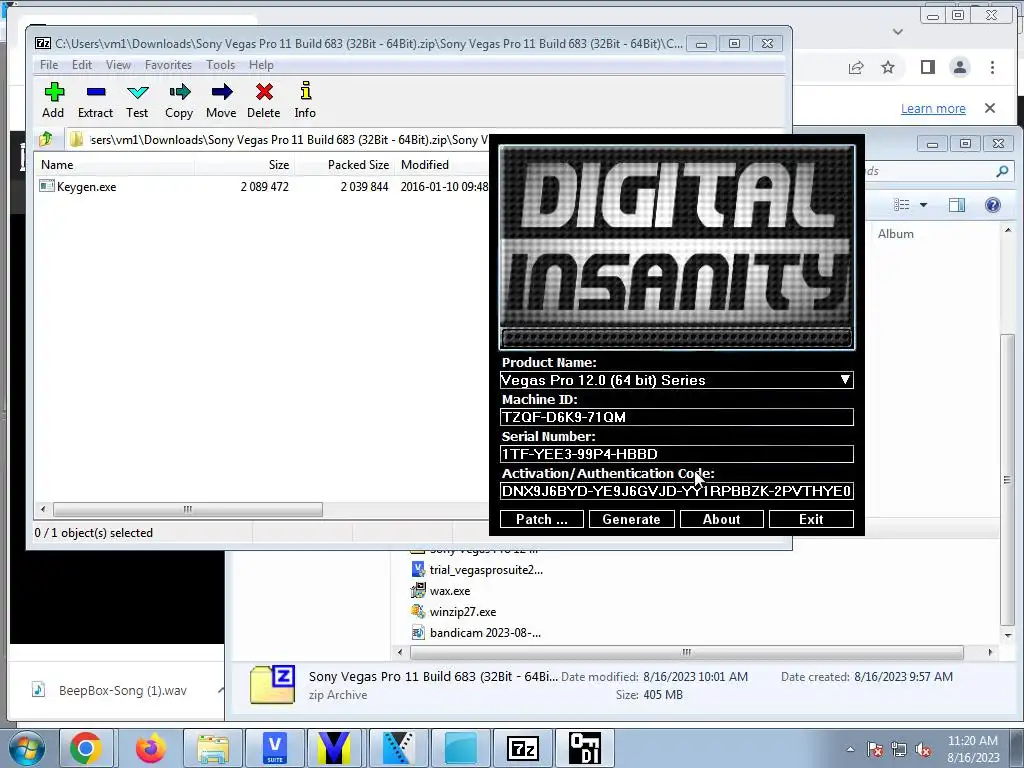This screenshot has width=1024, height=768.
Task: Click the network icon in system tray
Action: [899, 750]
